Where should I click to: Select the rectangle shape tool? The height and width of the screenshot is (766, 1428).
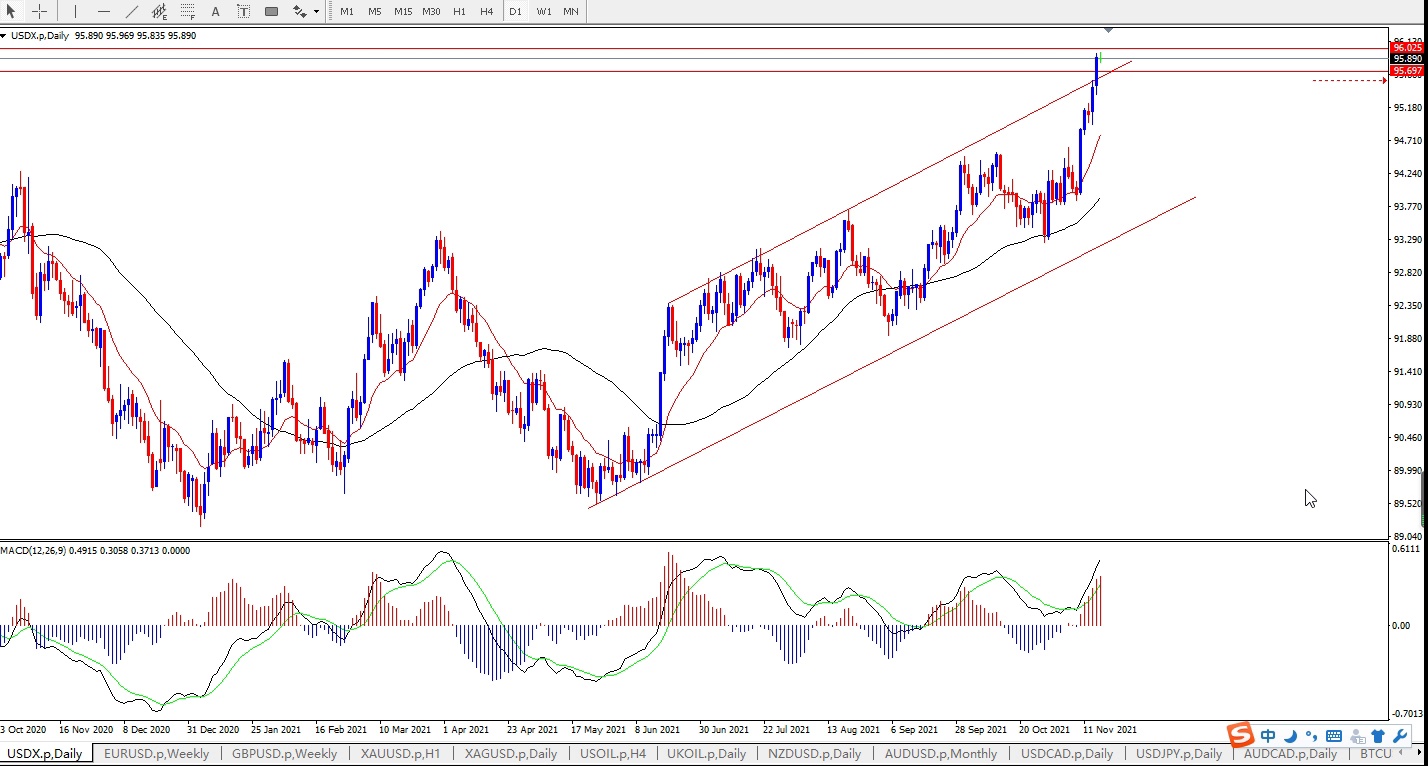coord(272,11)
